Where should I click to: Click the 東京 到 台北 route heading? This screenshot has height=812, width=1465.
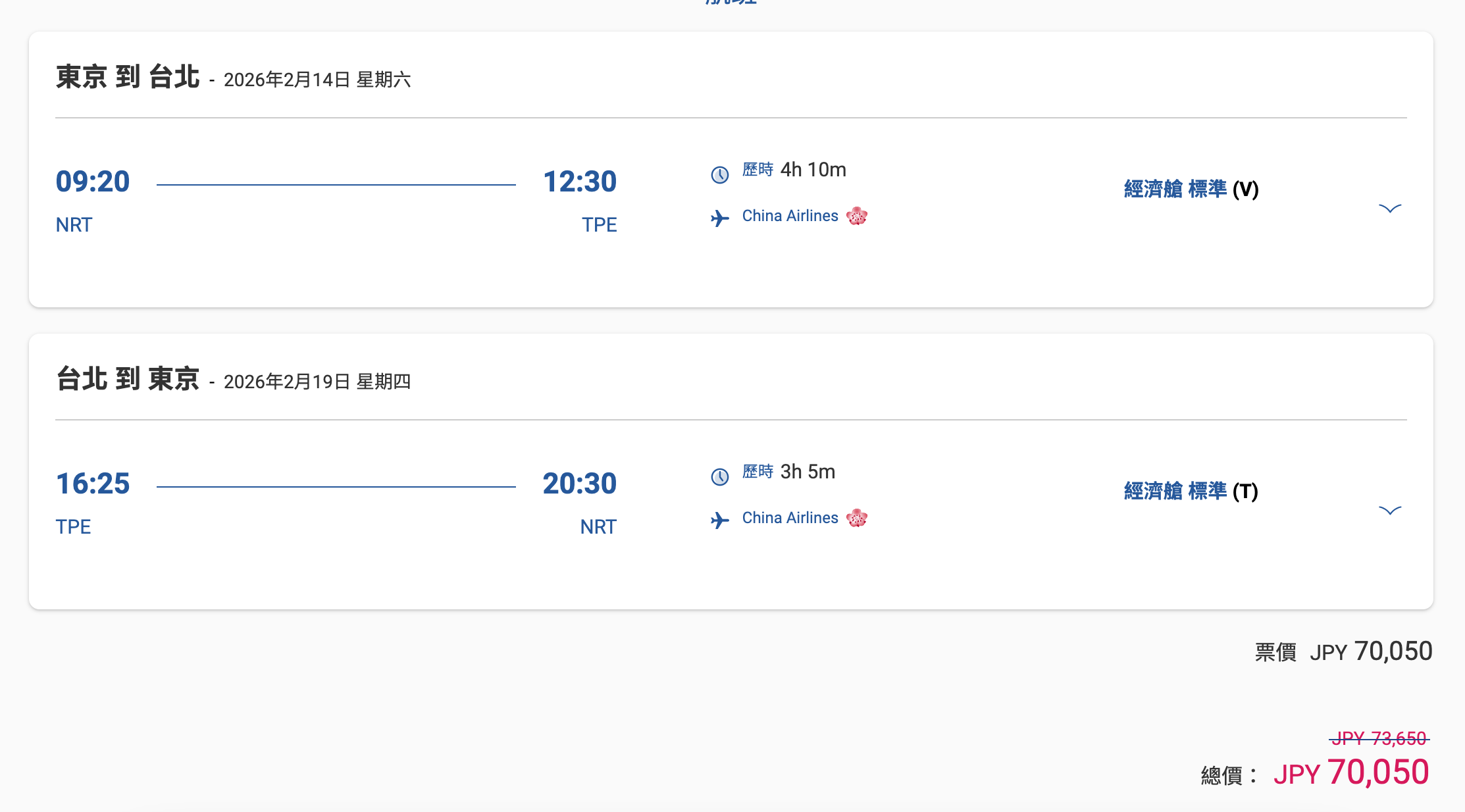[128, 78]
